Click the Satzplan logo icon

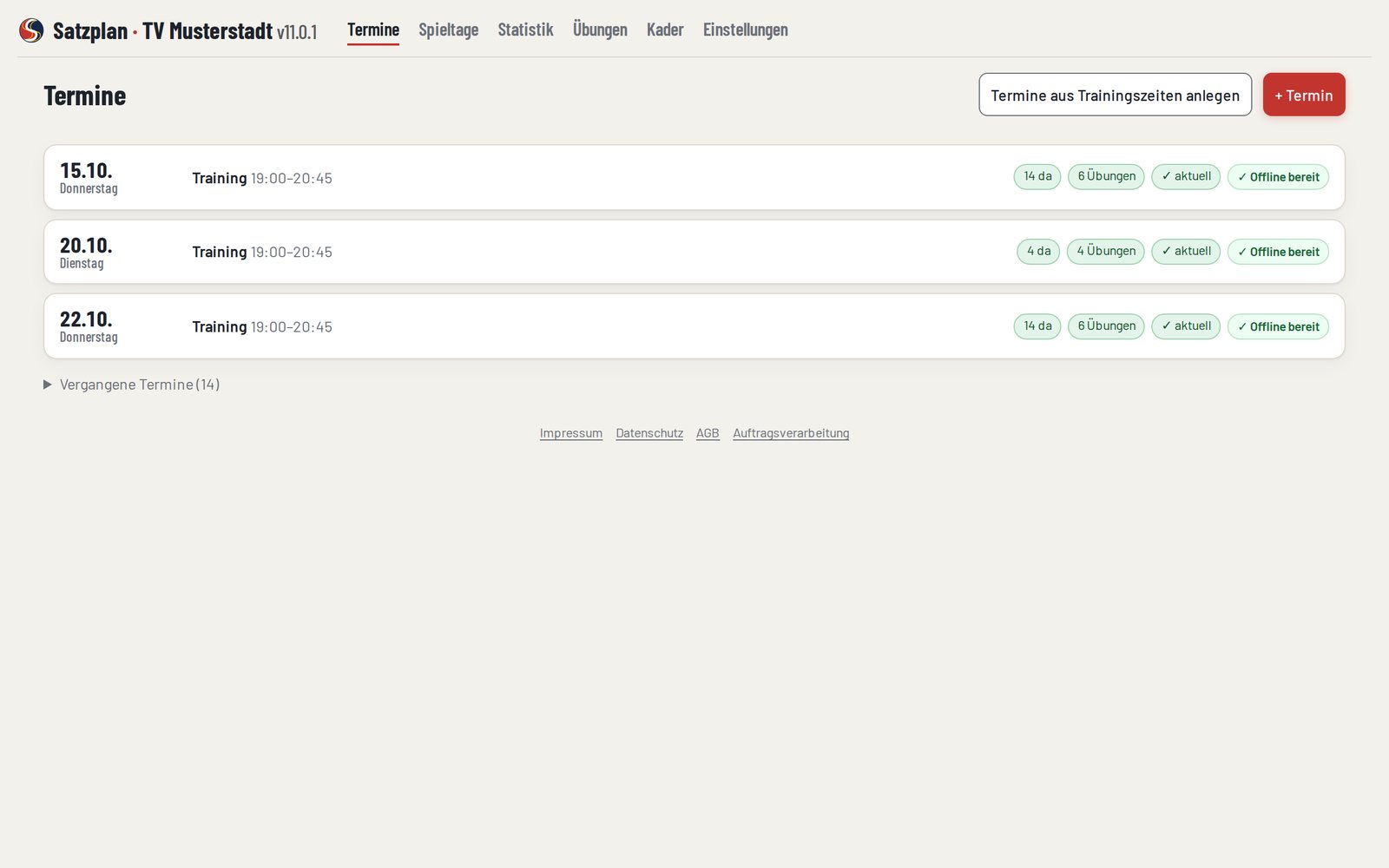(x=31, y=30)
